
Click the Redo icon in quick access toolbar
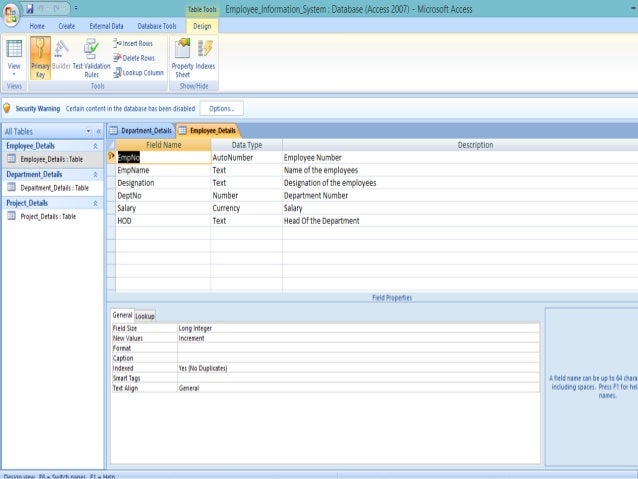56,8
